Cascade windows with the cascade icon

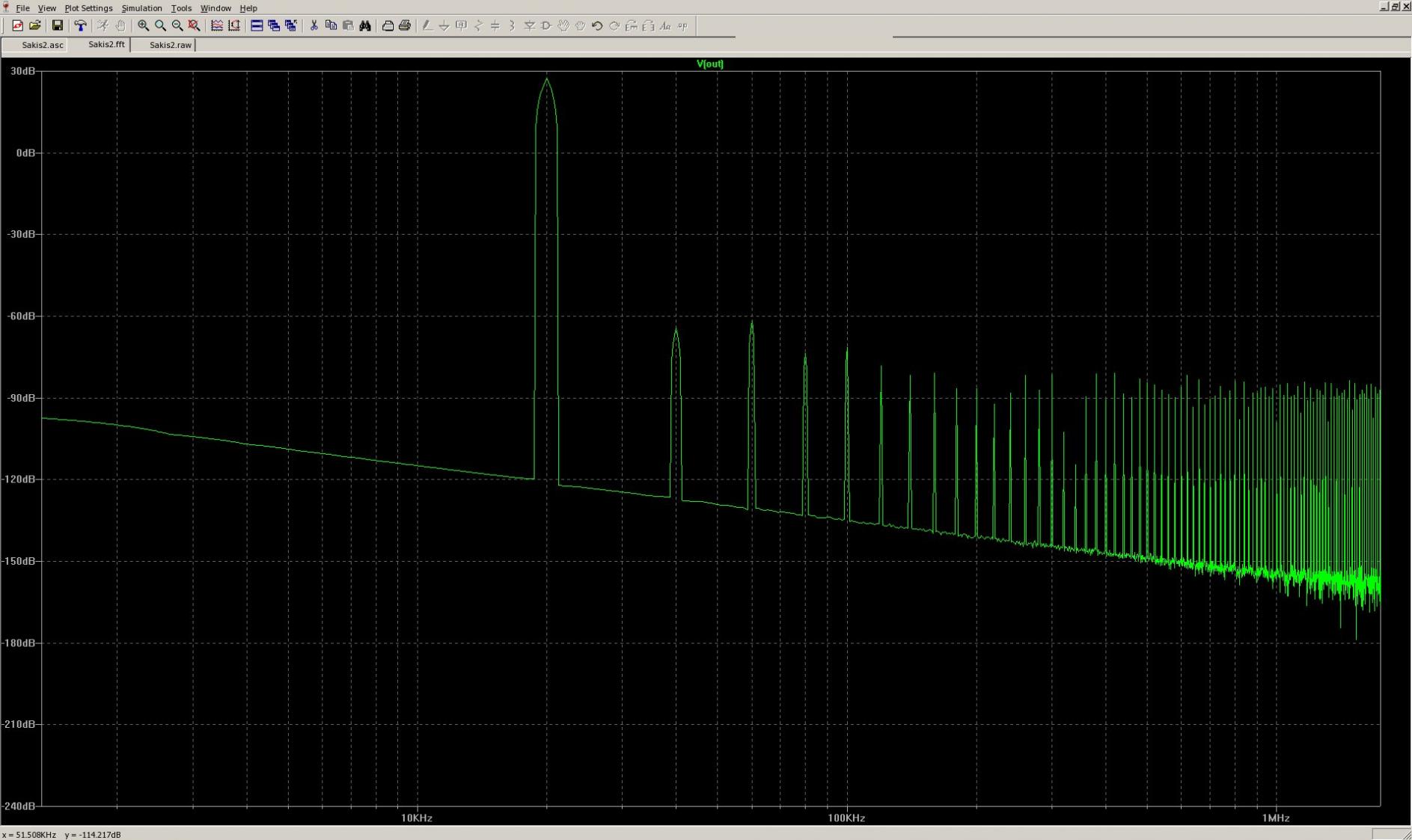[274, 26]
